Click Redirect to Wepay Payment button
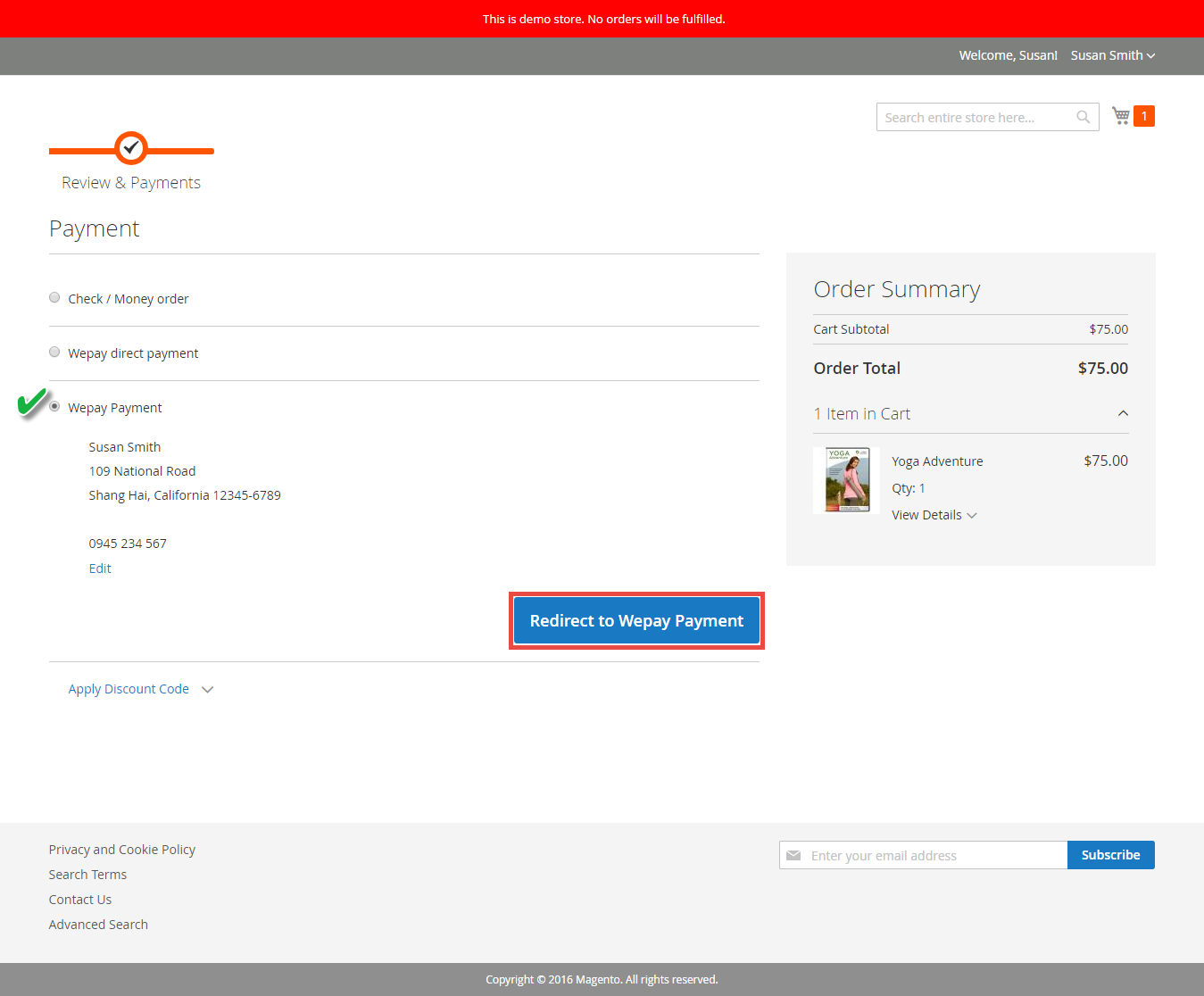1204x996 pixels. point(636,620)
